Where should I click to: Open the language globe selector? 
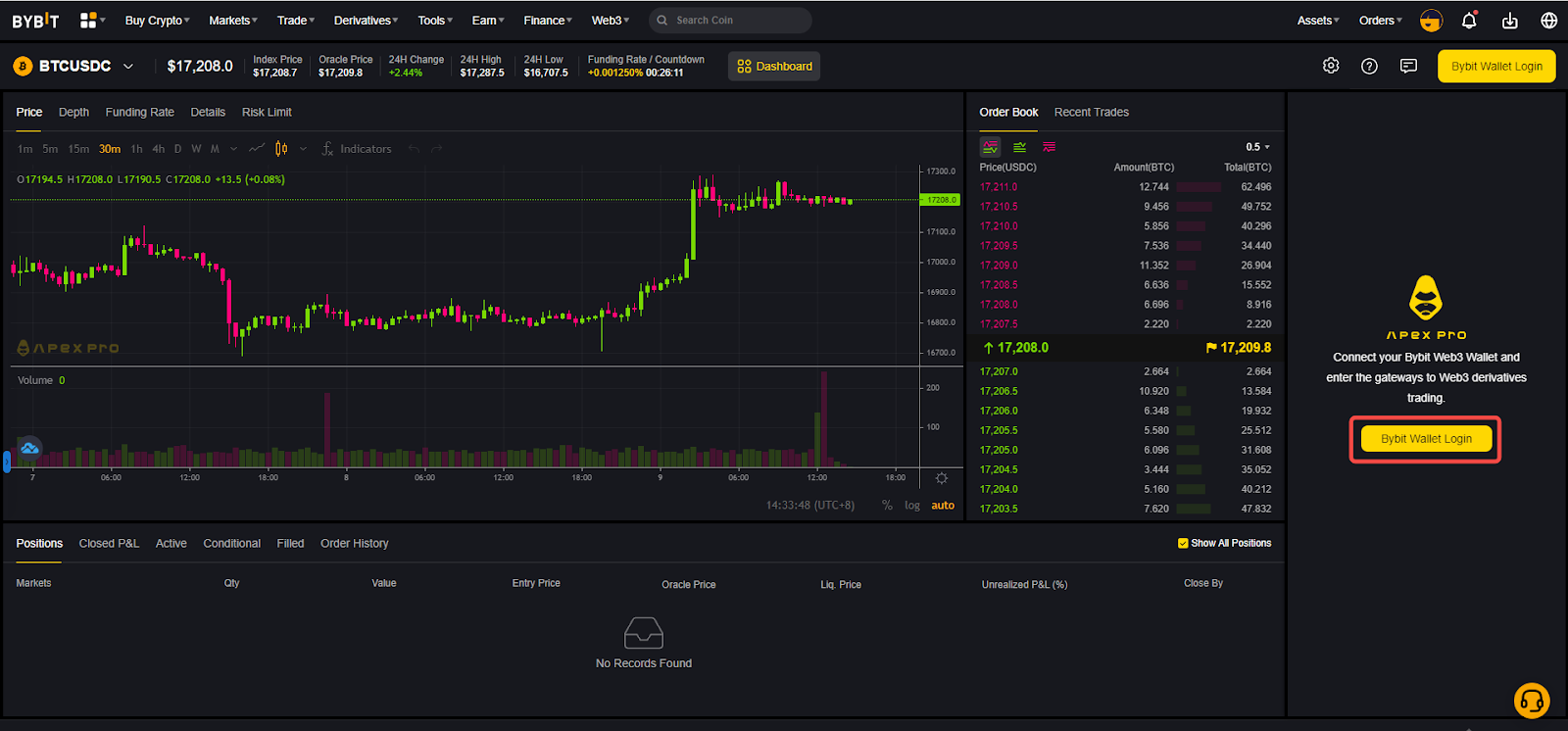[x=1549, y=21]
